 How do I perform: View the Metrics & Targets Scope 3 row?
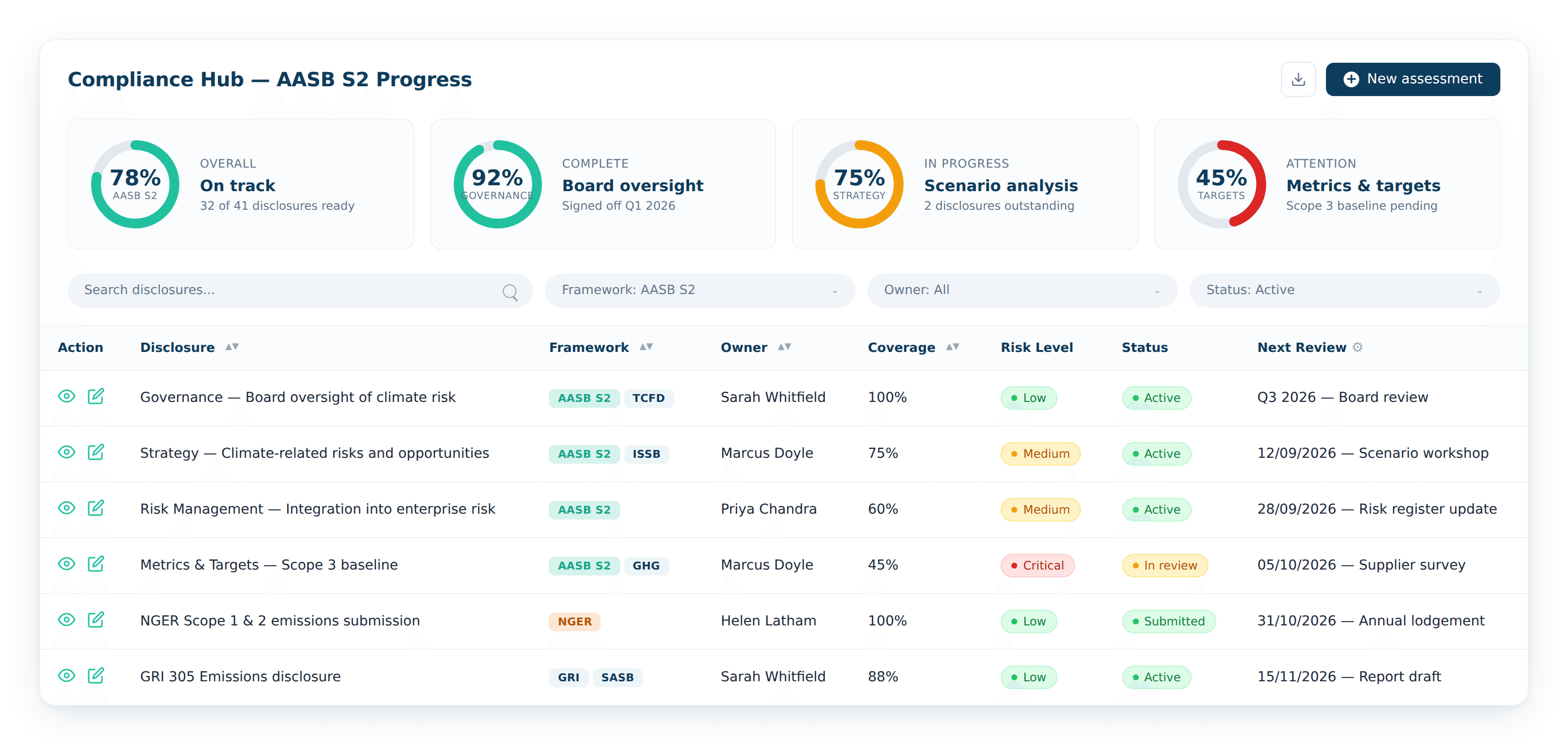66,564
